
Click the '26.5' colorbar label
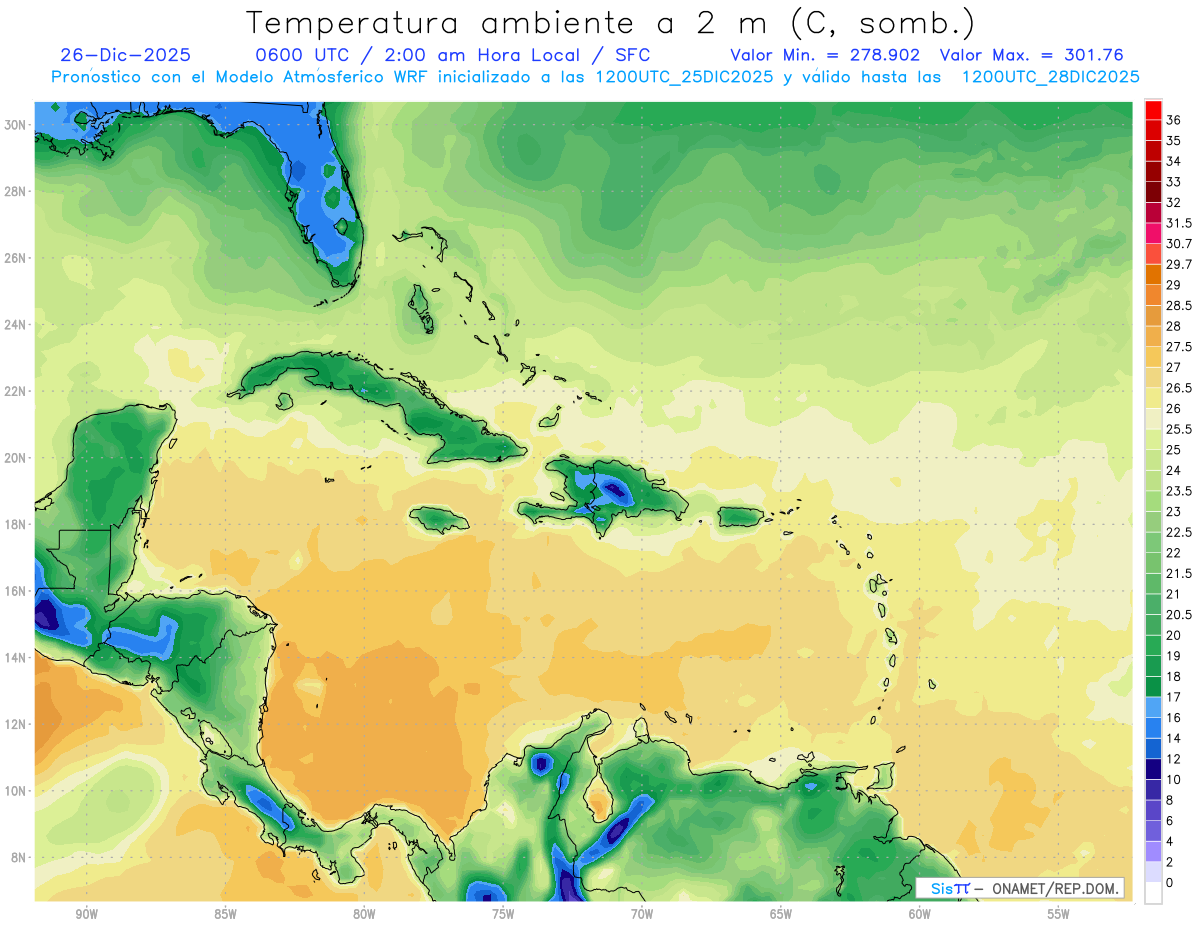[x=1179, y=388]
